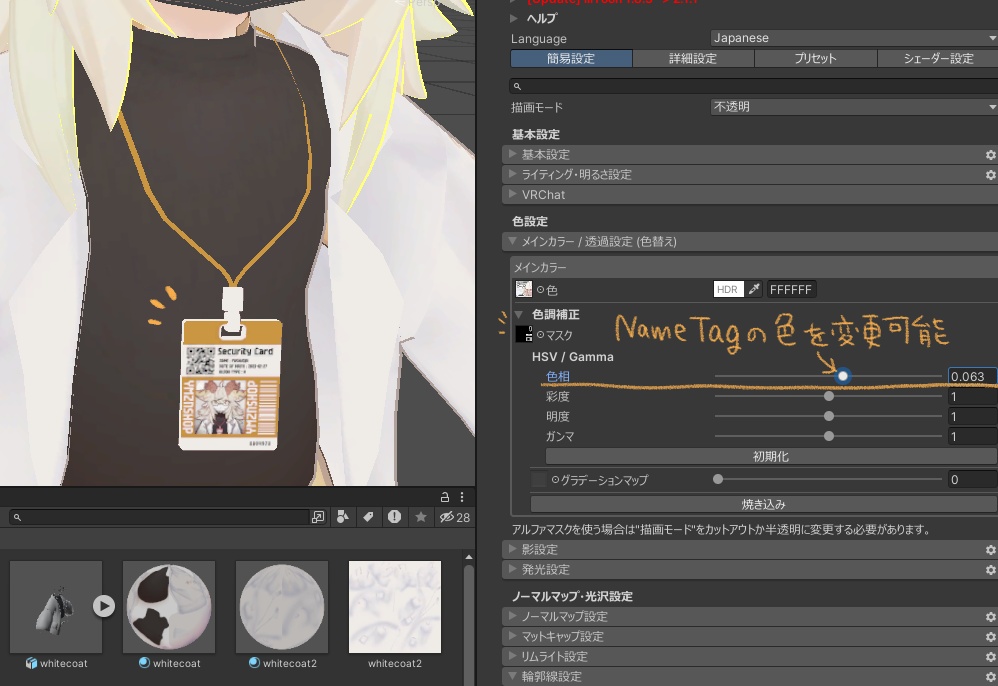
Task: Click the main color texture thumbnail
Action: coord(524,290)
